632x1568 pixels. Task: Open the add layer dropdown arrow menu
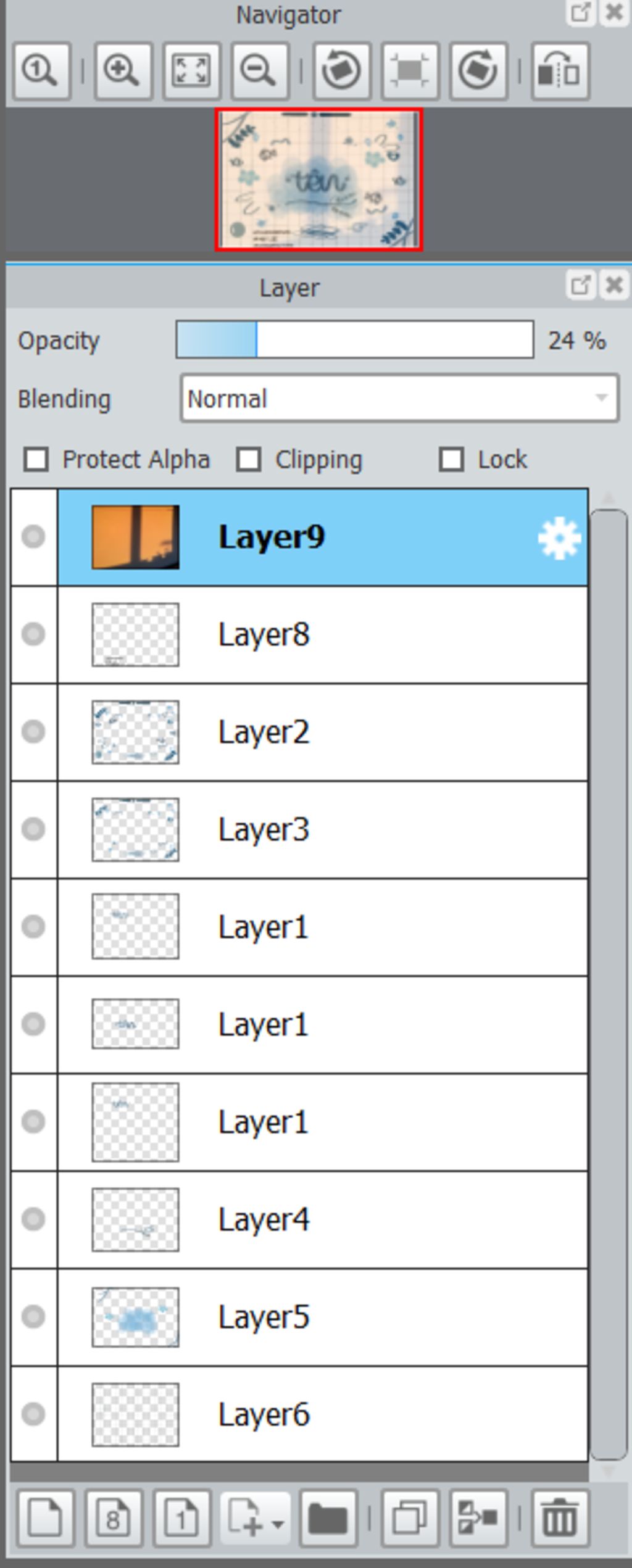(278, 1524)
